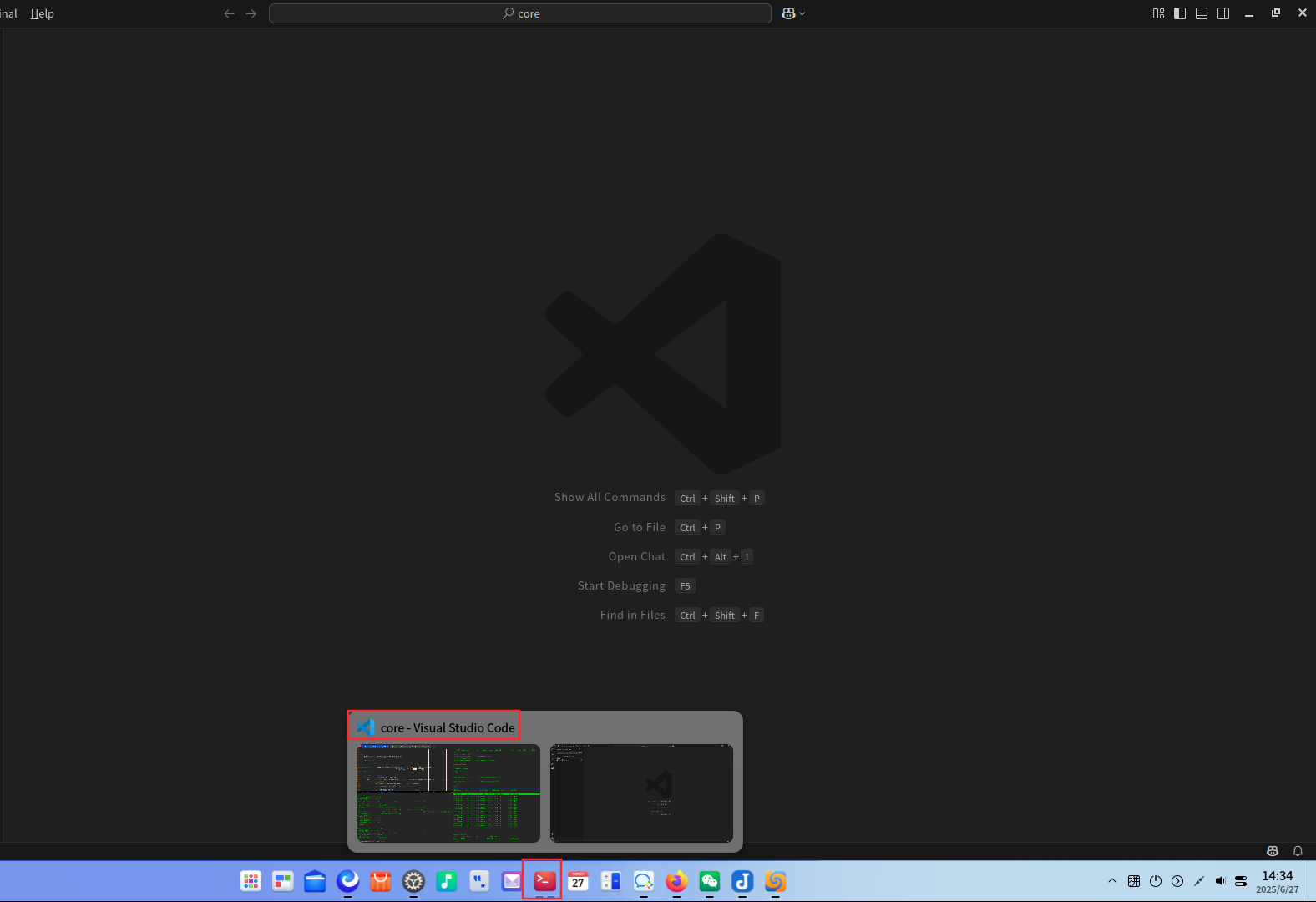Launch the blue swirl browser from the taskbar

point(348,881)
